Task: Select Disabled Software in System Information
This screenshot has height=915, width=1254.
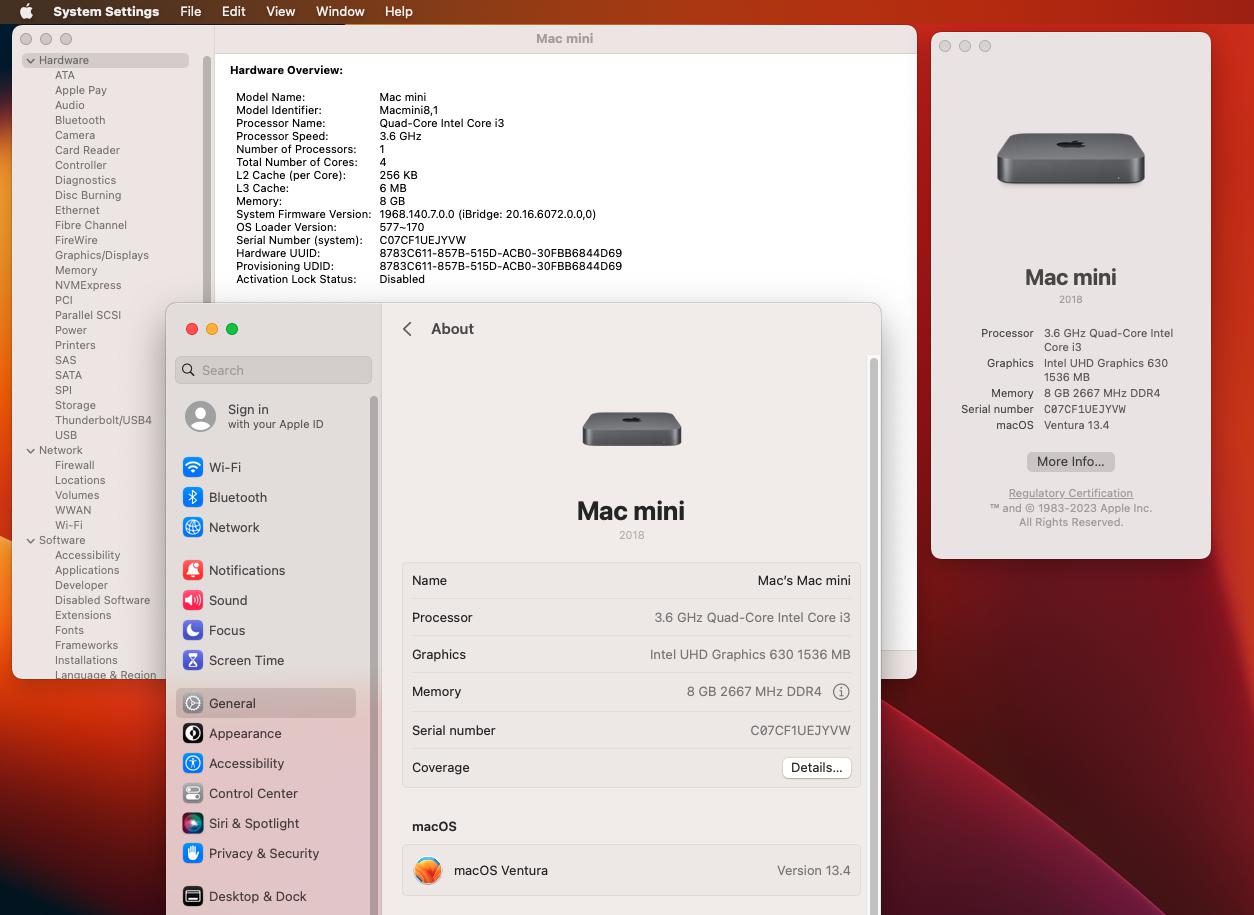Action: 102,600
